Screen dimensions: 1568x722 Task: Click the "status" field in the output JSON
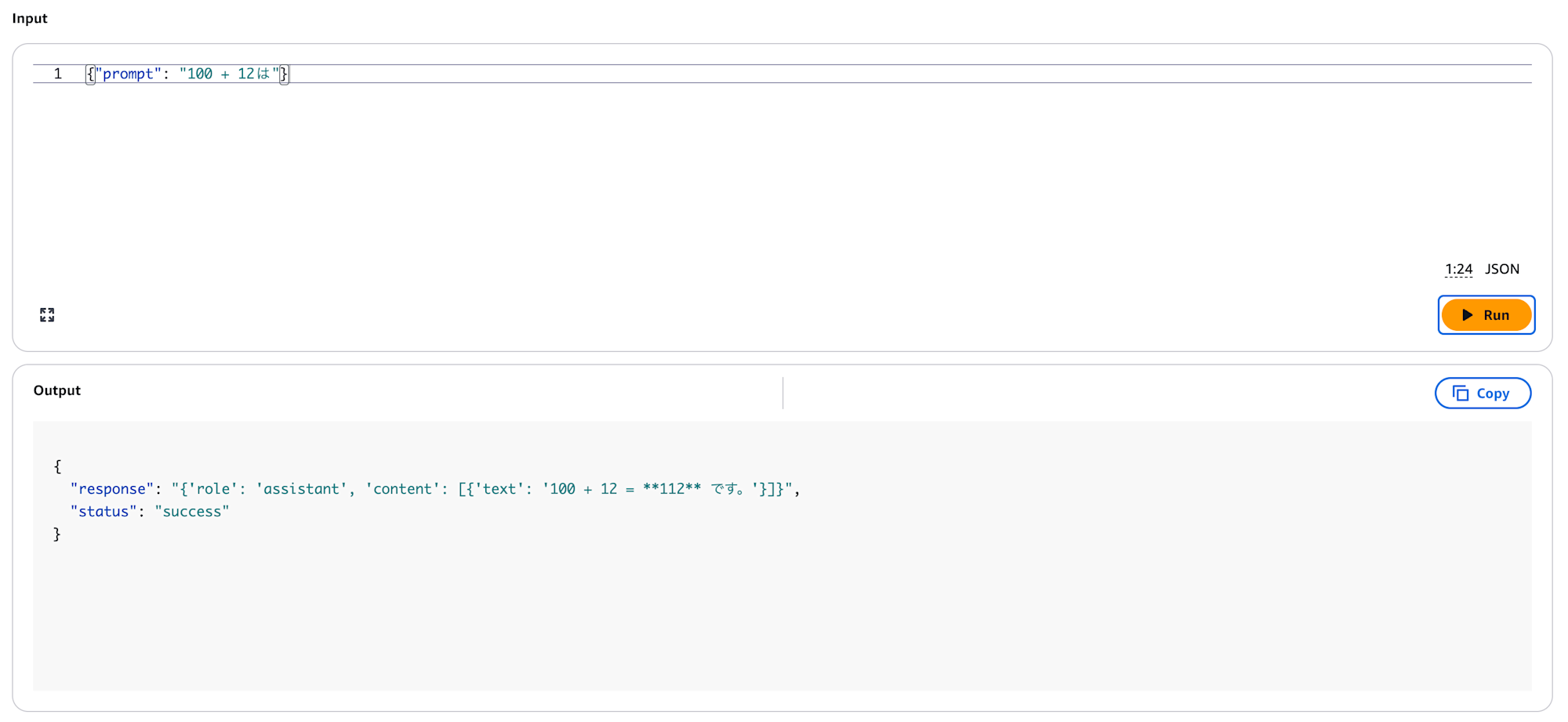pos(103,511)
